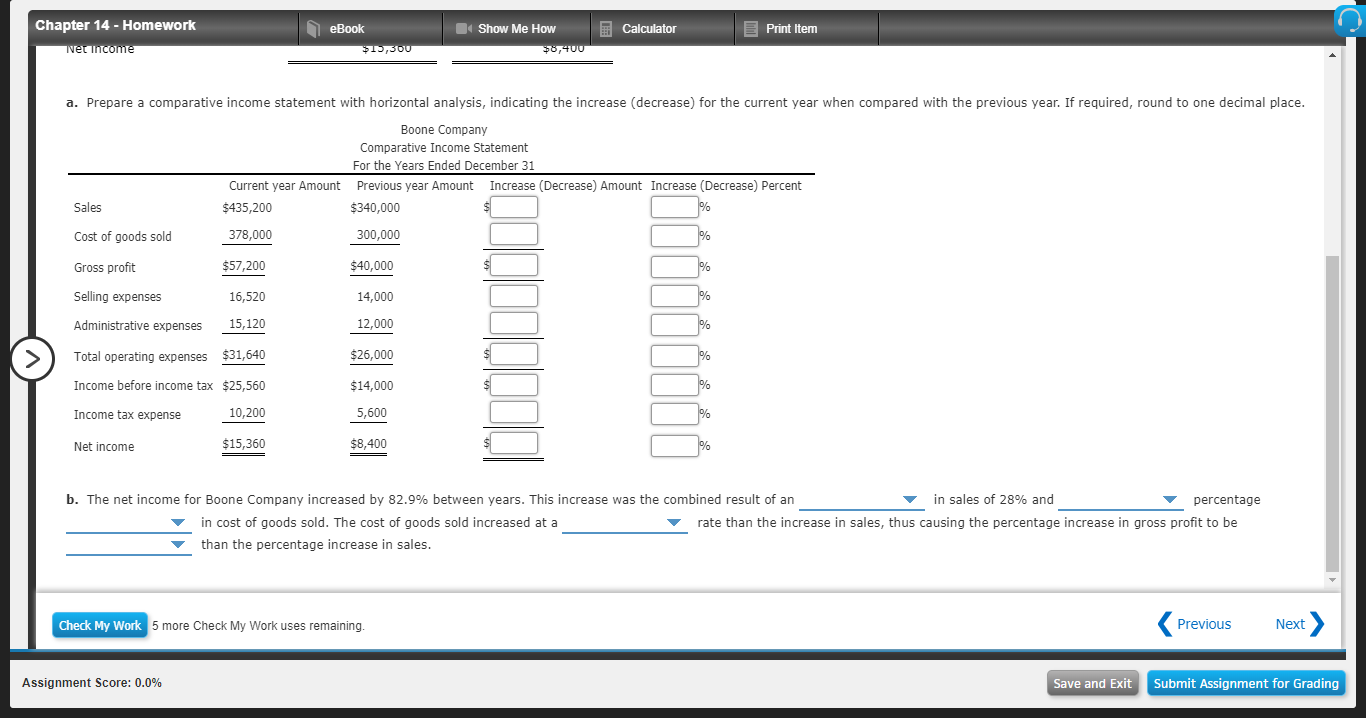Viewport: 1366px width, 718px height.
Task: Click the Check My Work button
Action: (100, 625)
